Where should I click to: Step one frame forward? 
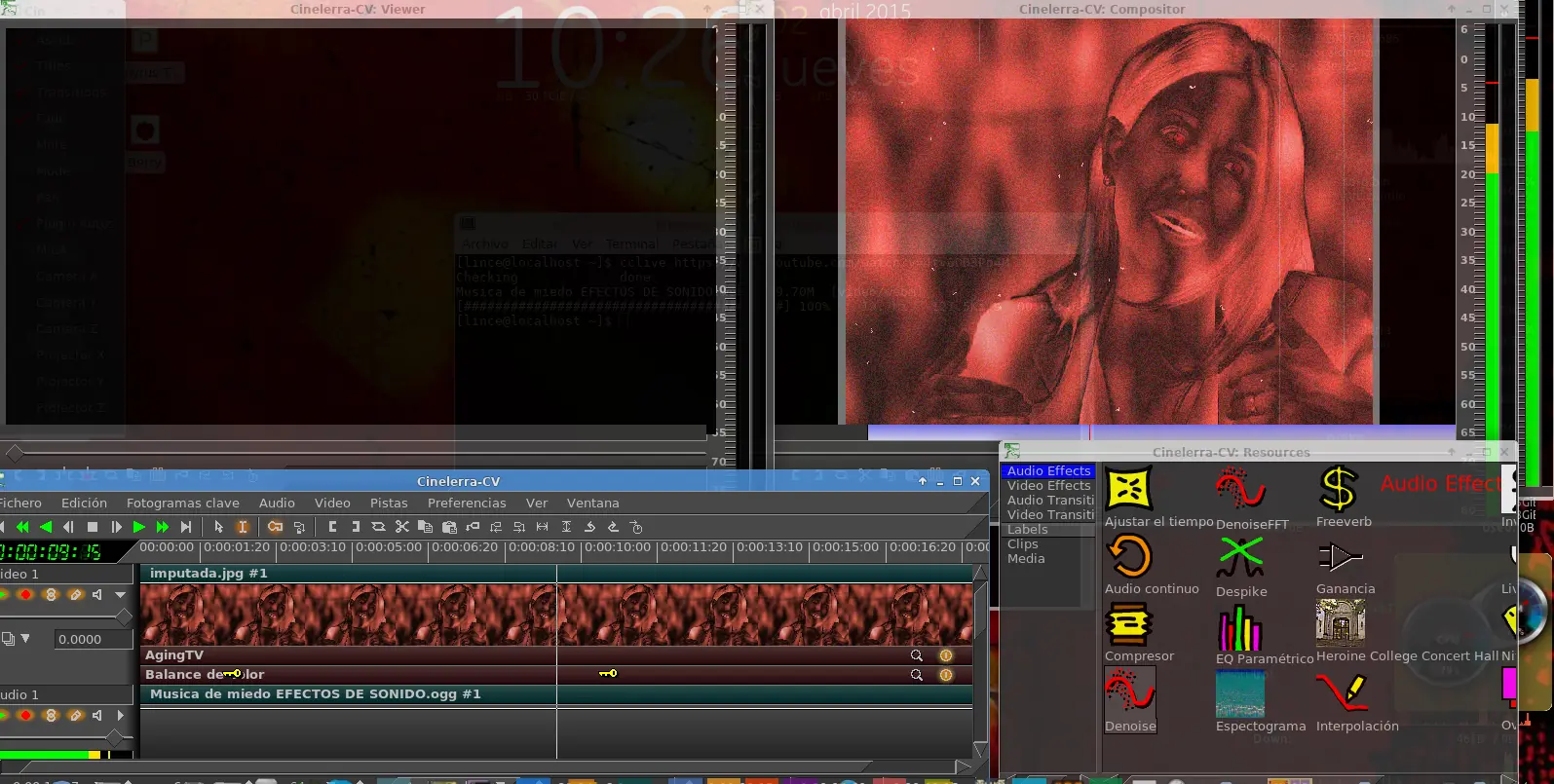[x=116, y=527]
